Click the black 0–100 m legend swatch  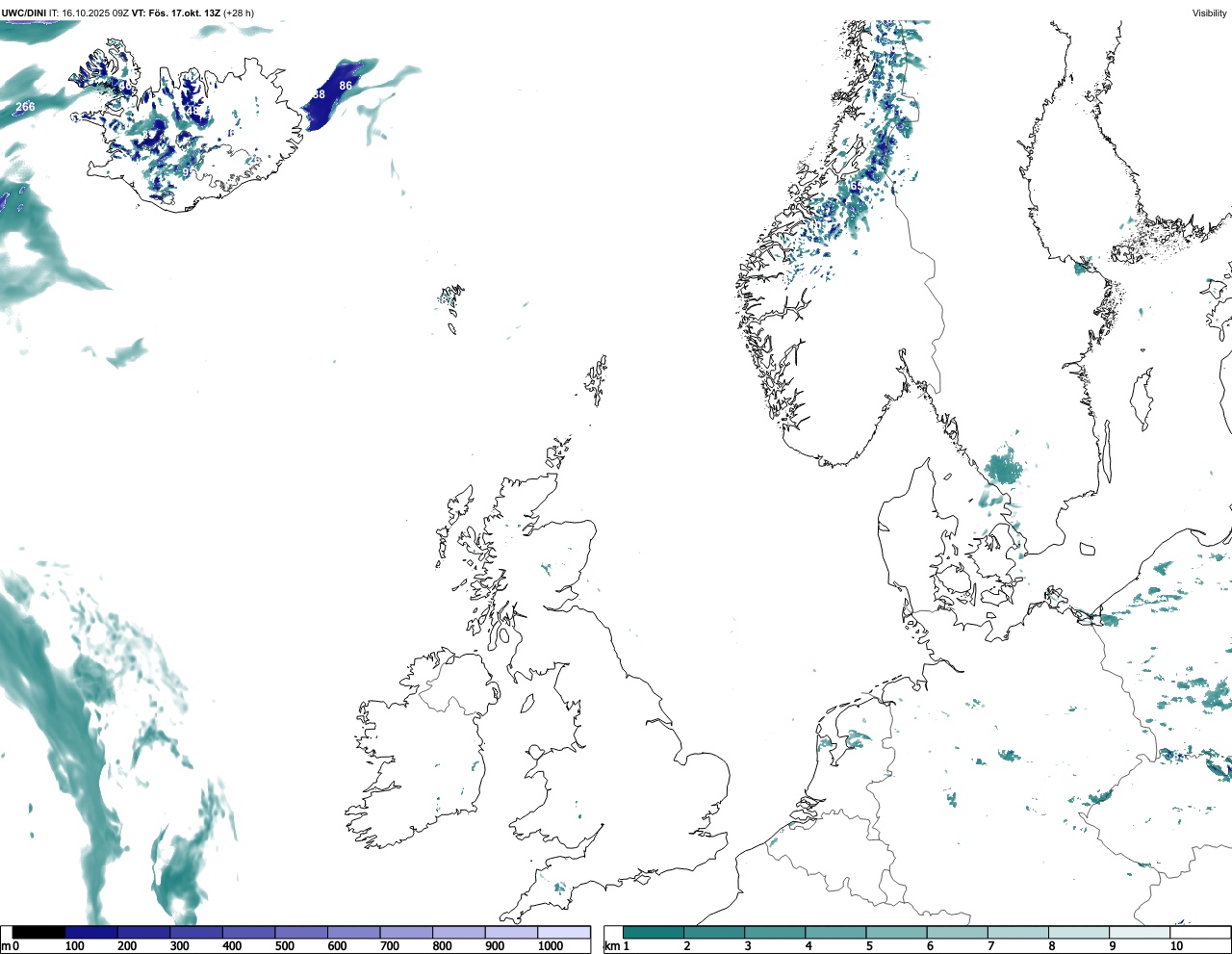point(38,932)
